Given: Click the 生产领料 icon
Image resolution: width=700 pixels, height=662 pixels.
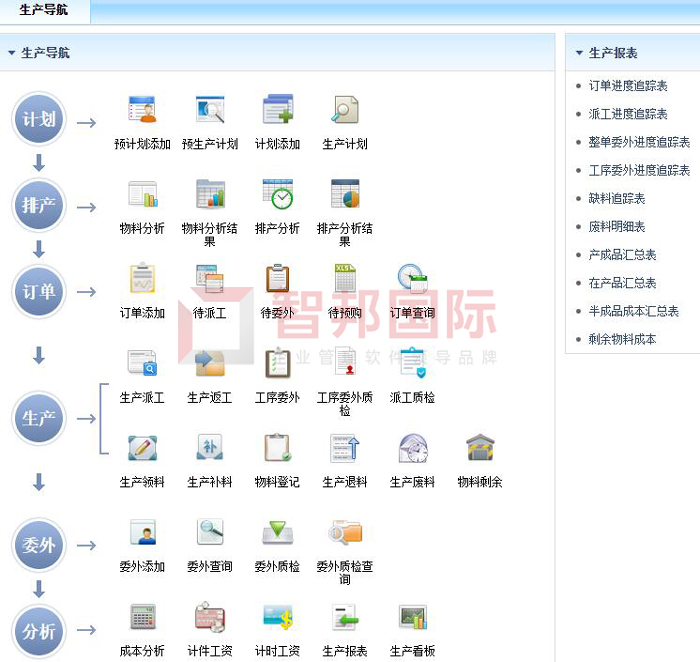Looking at the screenshot, I should 142,447.
